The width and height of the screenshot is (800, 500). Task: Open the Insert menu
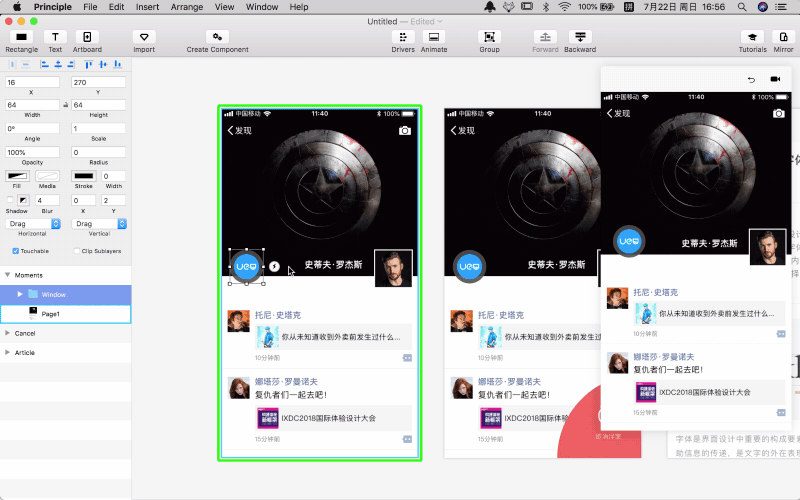coord(147,7)
